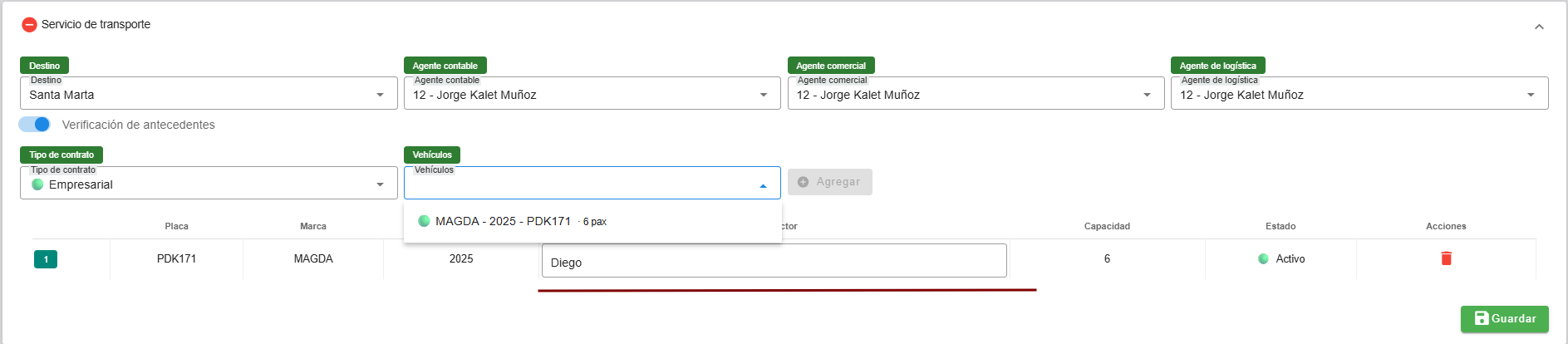Select MAGDA - 2025 - PDK171 option
Image resolution: width=1568 pixels, height=344 pixels.
504,221
